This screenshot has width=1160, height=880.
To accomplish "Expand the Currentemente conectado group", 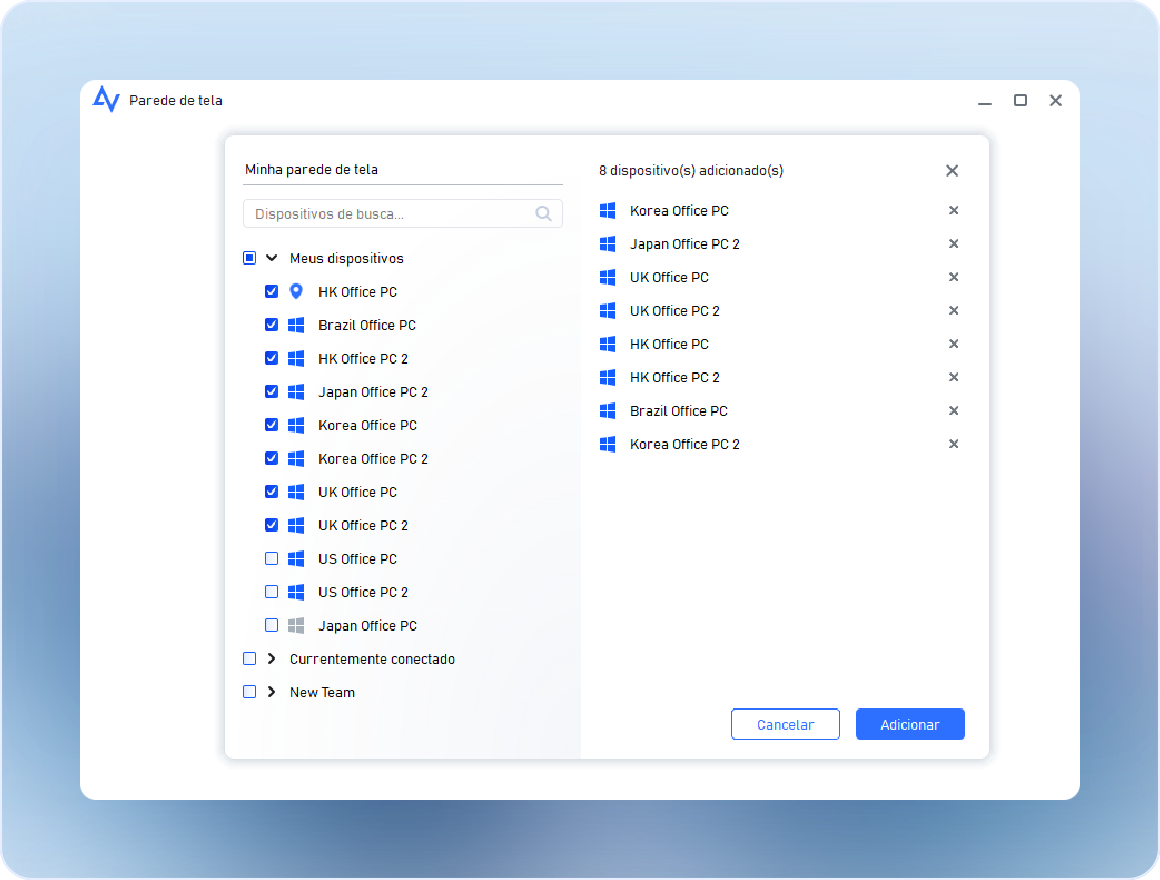I will tap(271, 659).
